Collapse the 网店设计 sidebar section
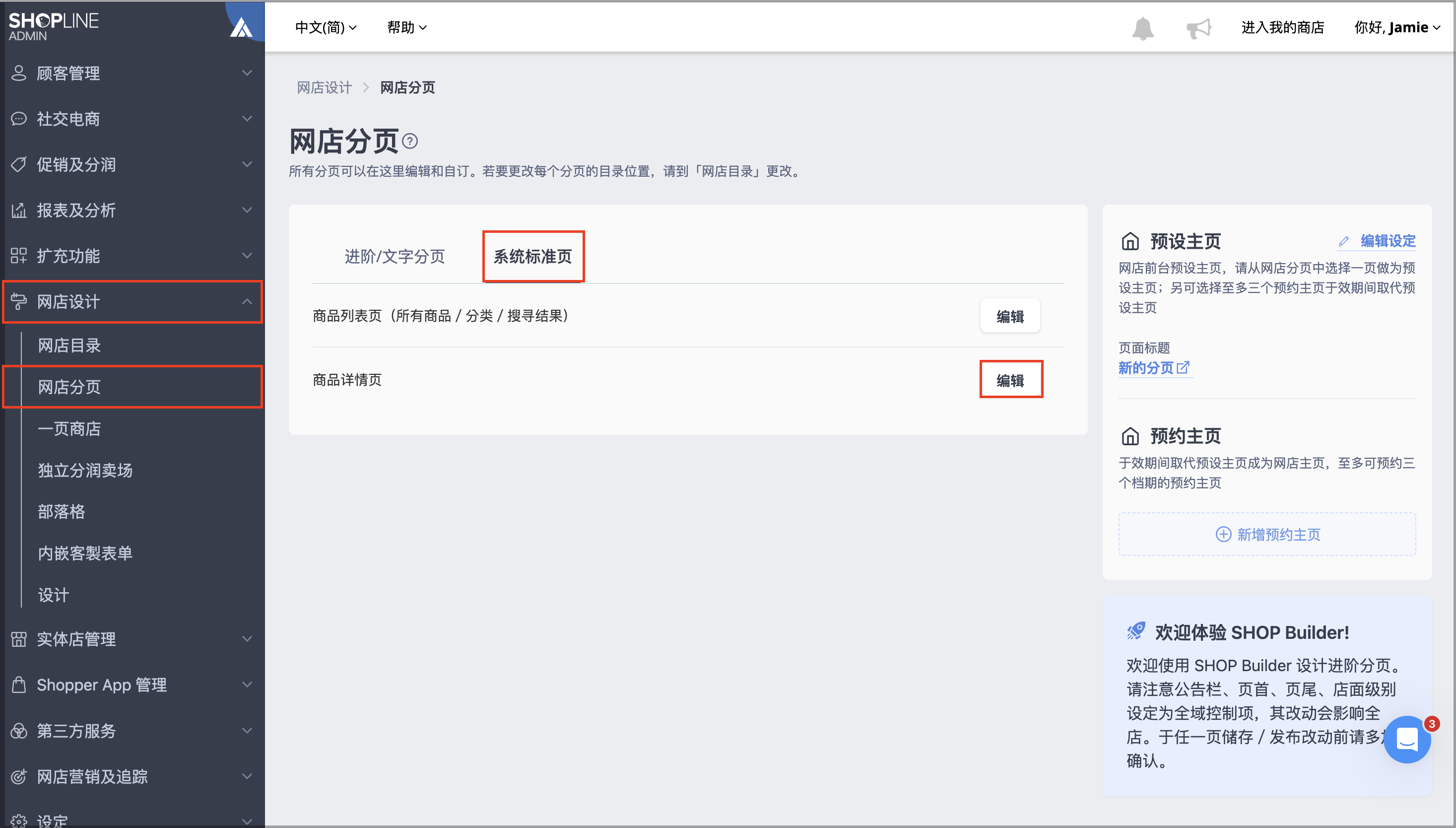 click(x=132, y=301)
